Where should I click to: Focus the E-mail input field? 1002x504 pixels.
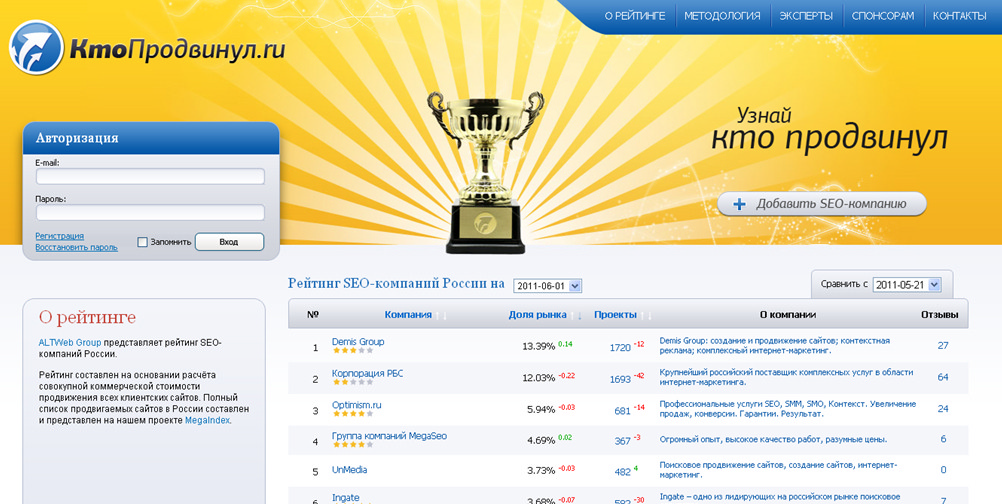150,176
